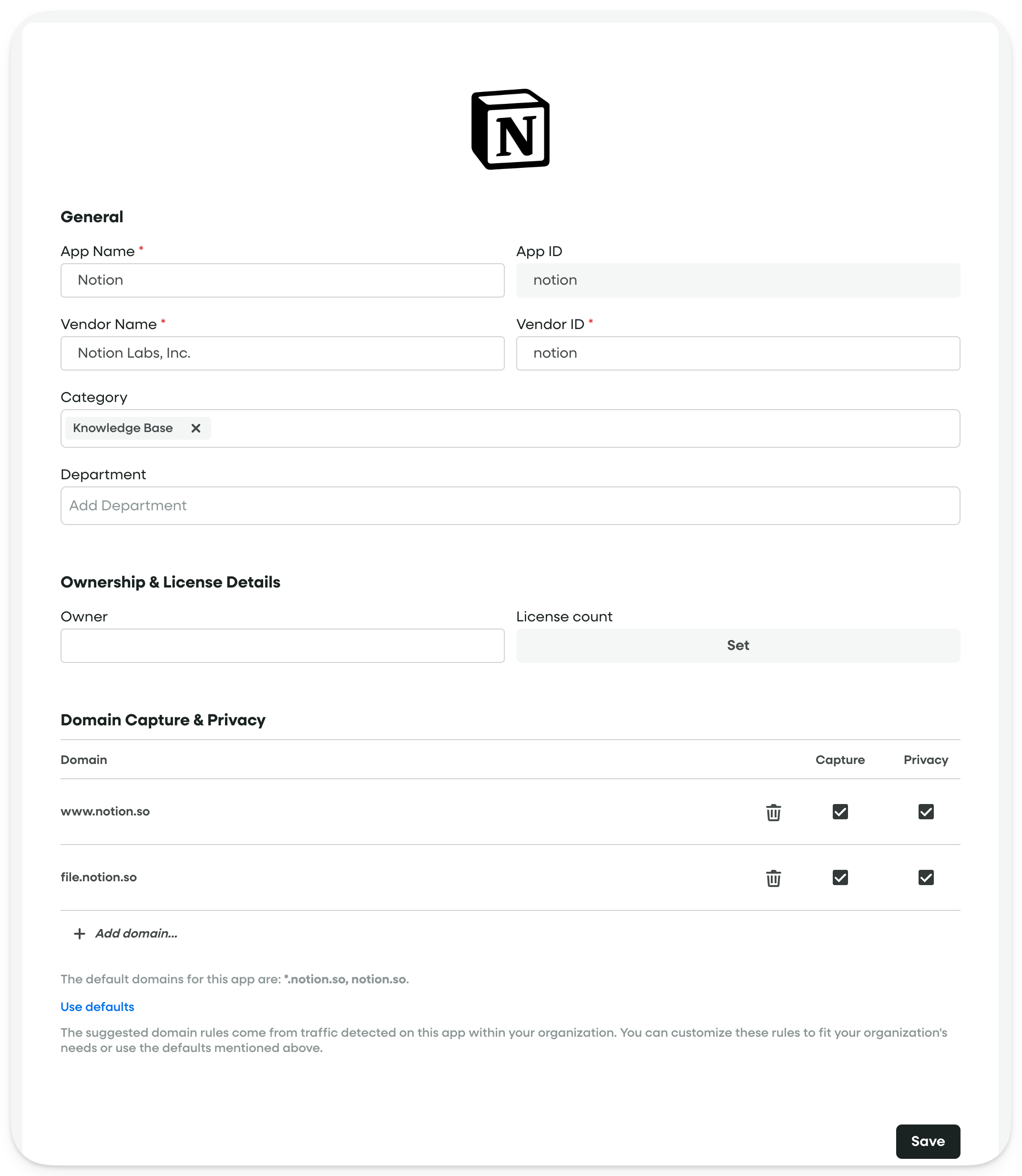Image resolution: width=1022 pixels, height=1176 pixels.
Task: Delete the file.notion.so domain row
Action: 773,877
